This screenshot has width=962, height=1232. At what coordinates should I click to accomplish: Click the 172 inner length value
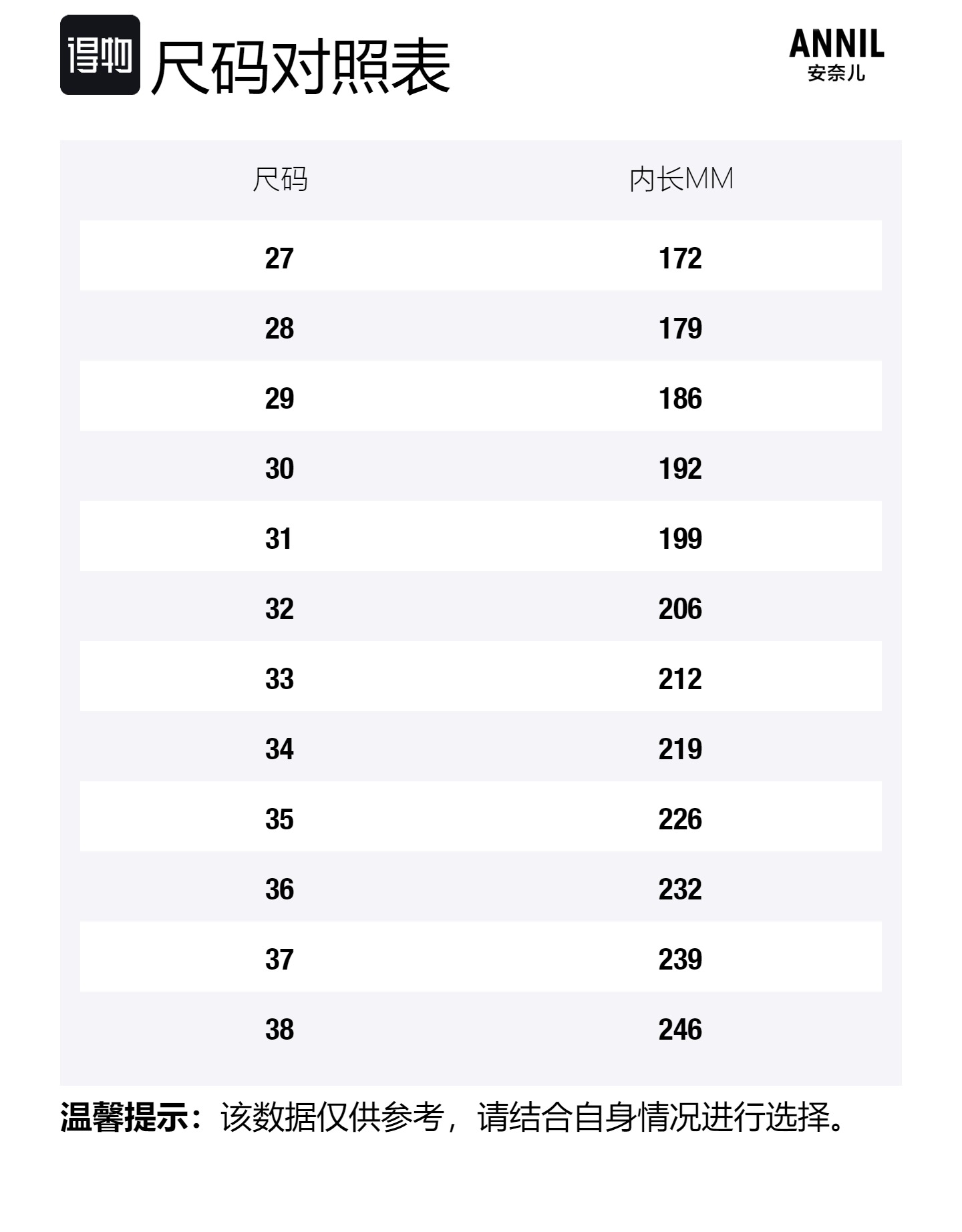click(680, 258)
